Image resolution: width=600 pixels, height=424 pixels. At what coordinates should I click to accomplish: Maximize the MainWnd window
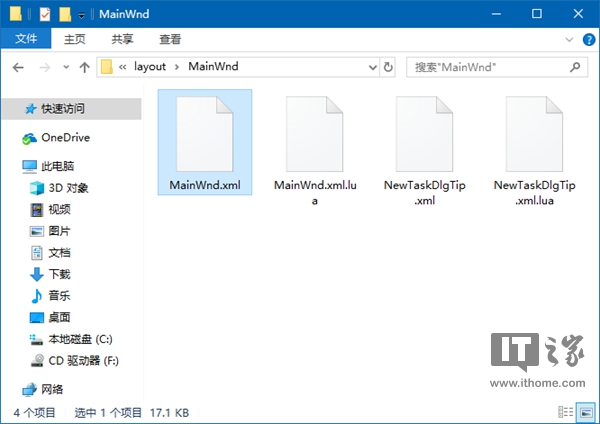[537, 14]
